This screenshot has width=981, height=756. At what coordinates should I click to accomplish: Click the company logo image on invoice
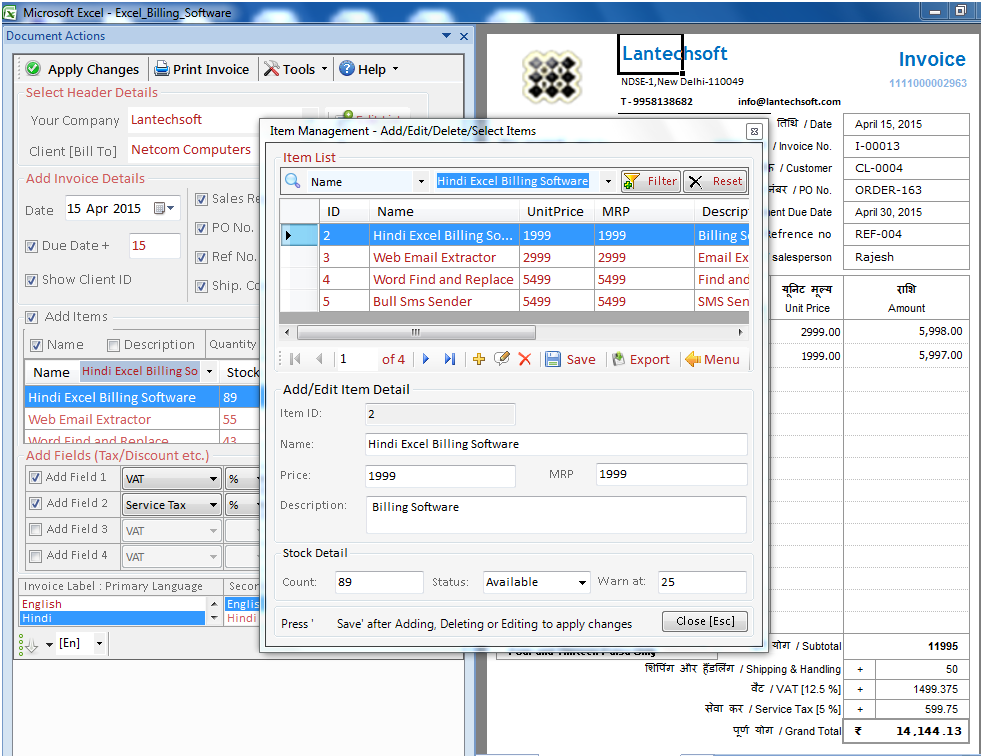coord(552,76)
